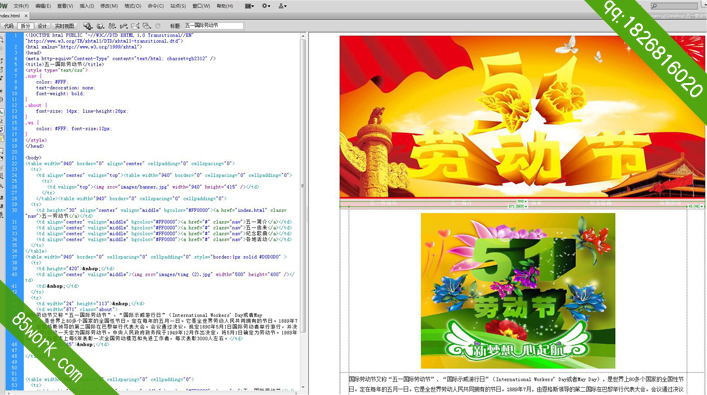Open the Site management dropdown icon
This screenshot has width=707, height=395.
(x=282, y=6)
